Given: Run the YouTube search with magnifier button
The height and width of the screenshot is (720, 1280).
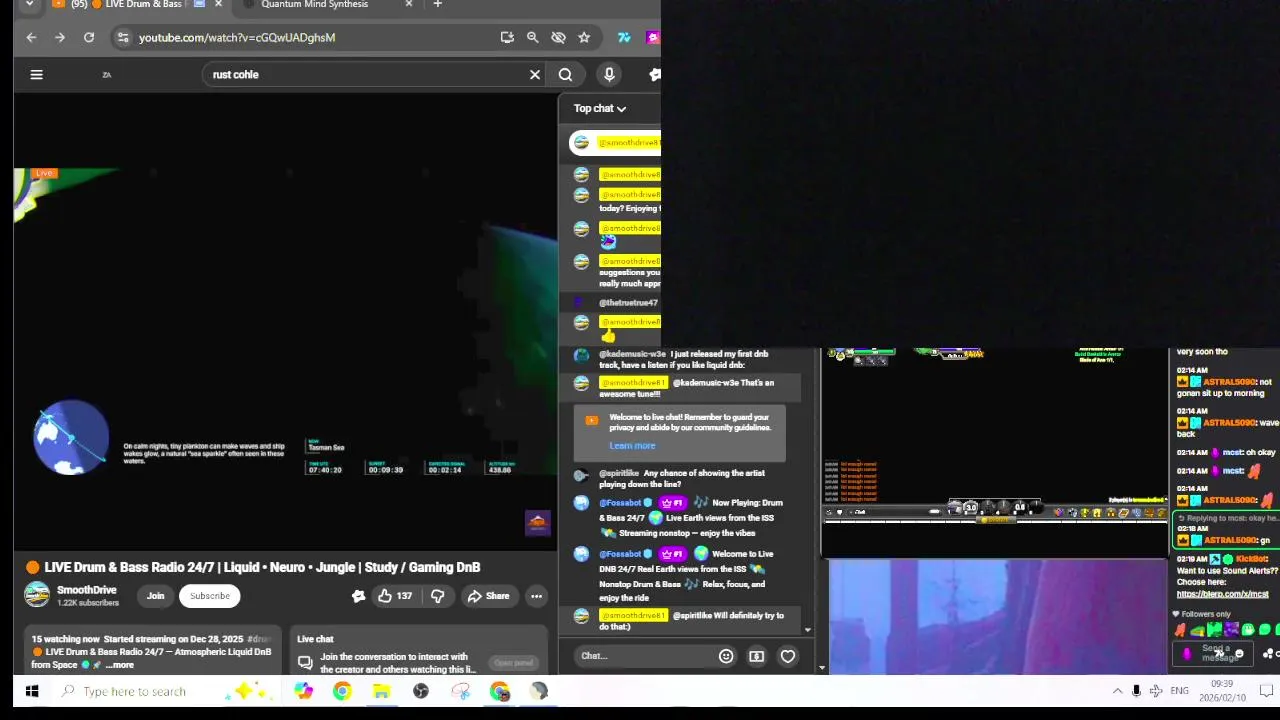Looking at the screenshot, I should point(565,74).
